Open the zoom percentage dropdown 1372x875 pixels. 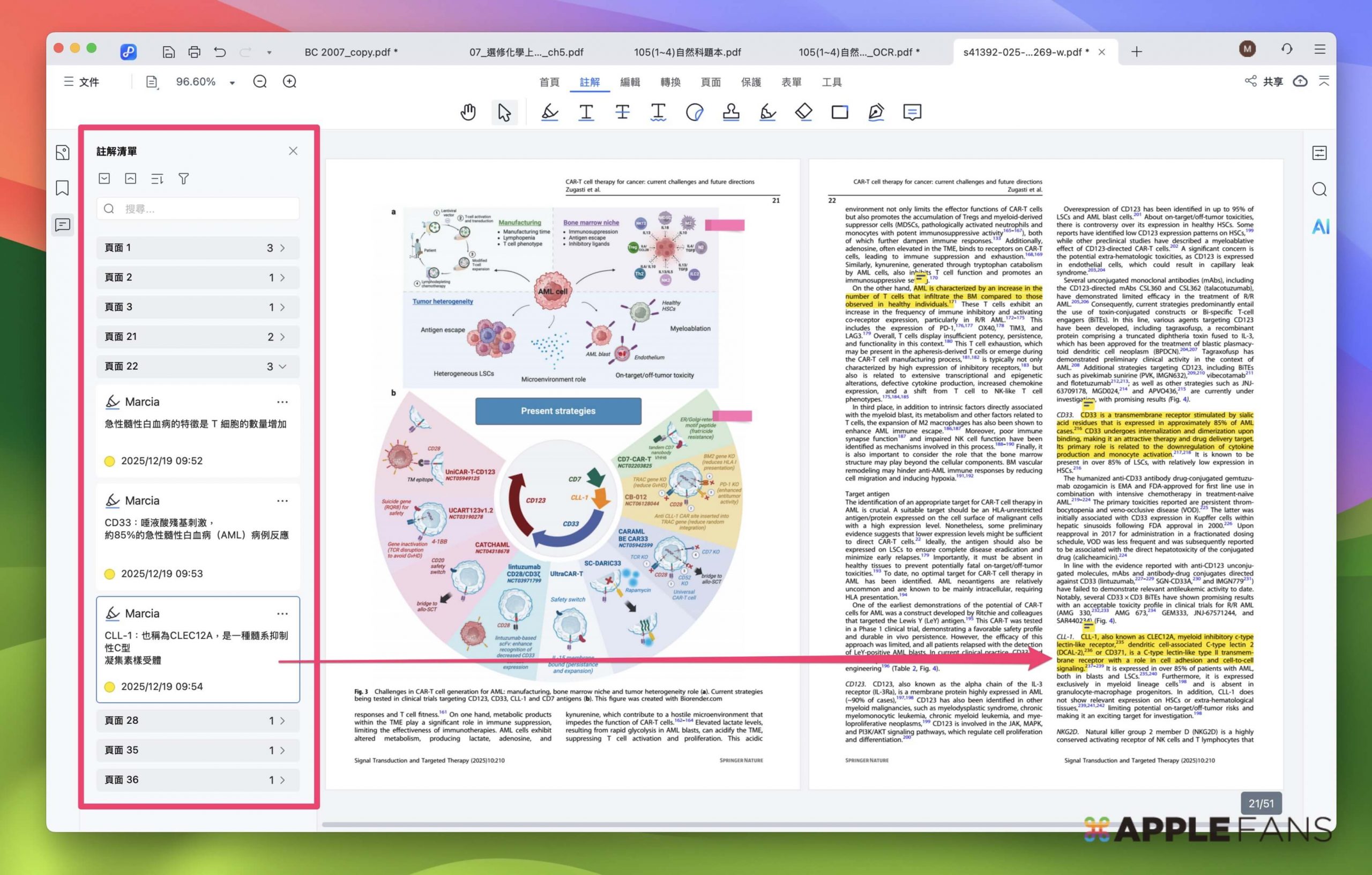point(232,81)
